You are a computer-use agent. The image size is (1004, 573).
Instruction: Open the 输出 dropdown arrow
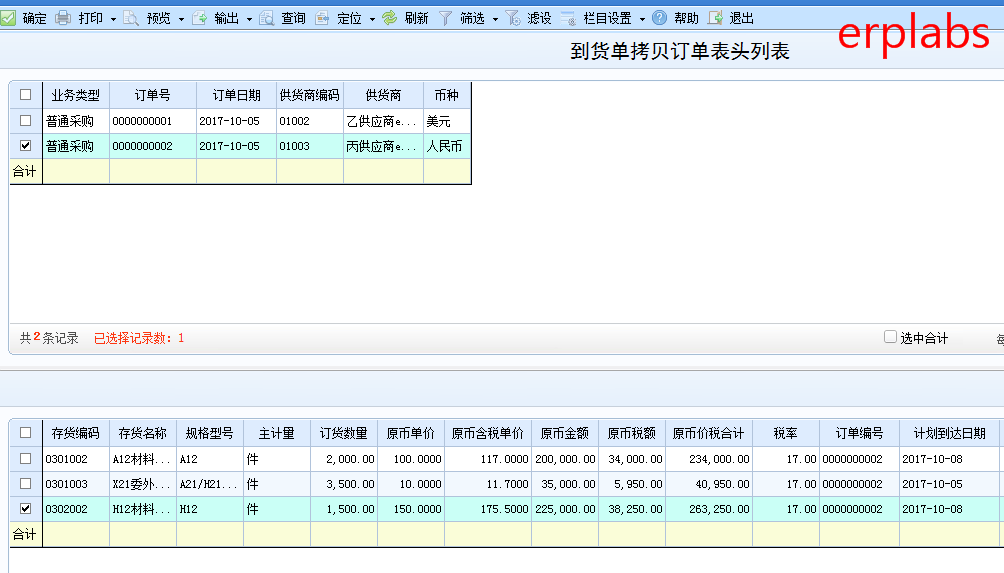point(249,19)
